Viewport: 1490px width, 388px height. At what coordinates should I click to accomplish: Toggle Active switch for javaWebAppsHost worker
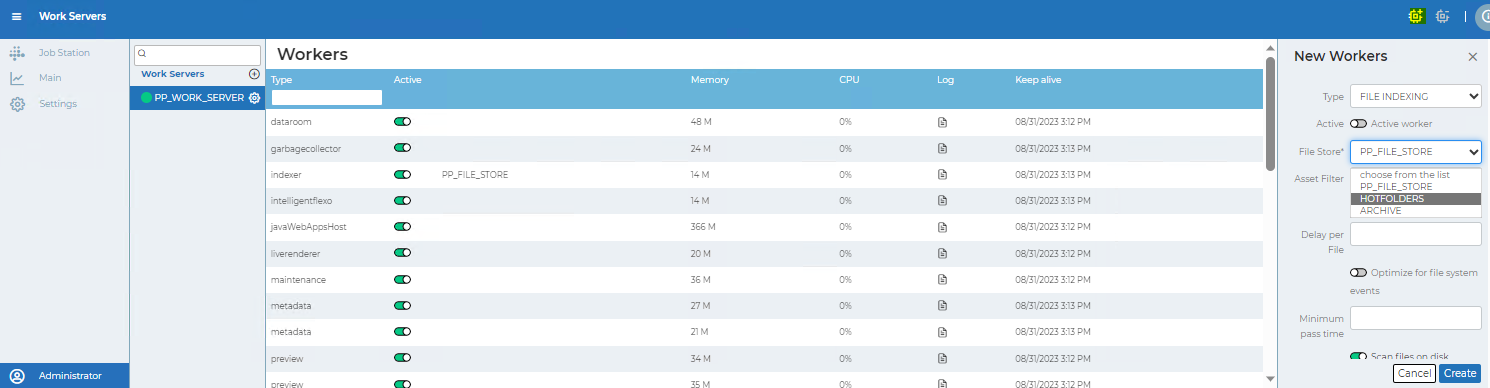[403, 227]
